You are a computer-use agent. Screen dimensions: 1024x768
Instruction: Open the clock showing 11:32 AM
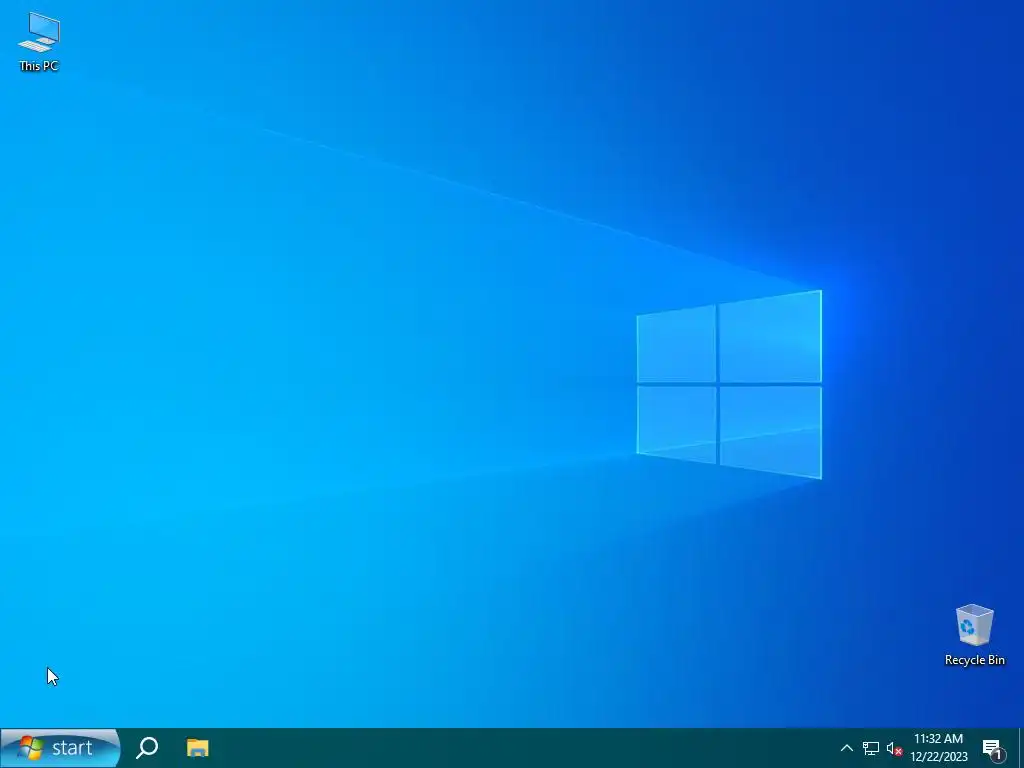click(x=938, y=748)
